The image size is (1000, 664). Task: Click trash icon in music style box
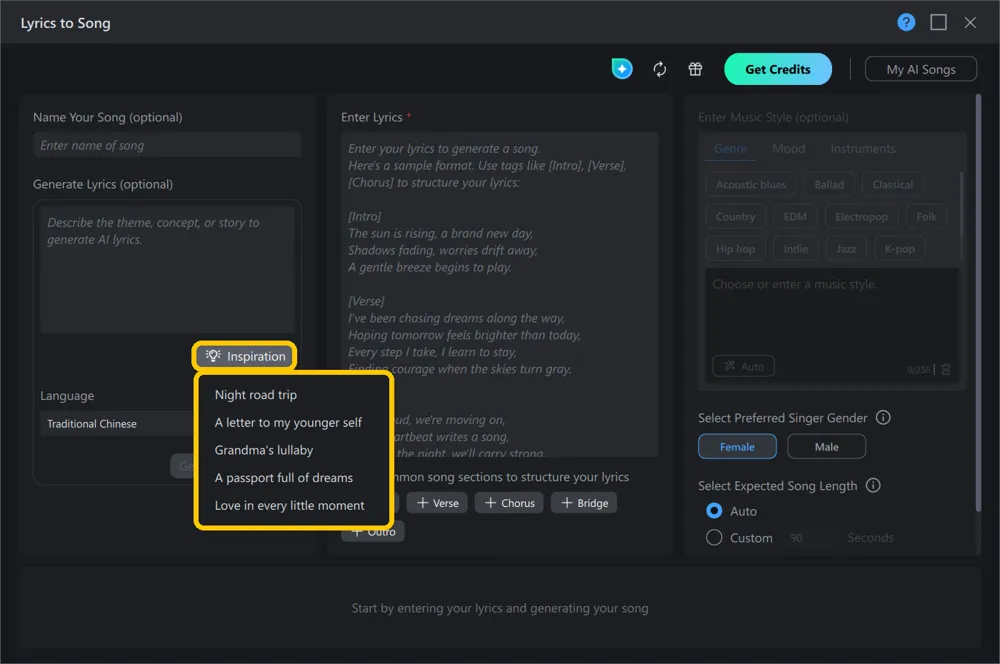tap(946, 369)
